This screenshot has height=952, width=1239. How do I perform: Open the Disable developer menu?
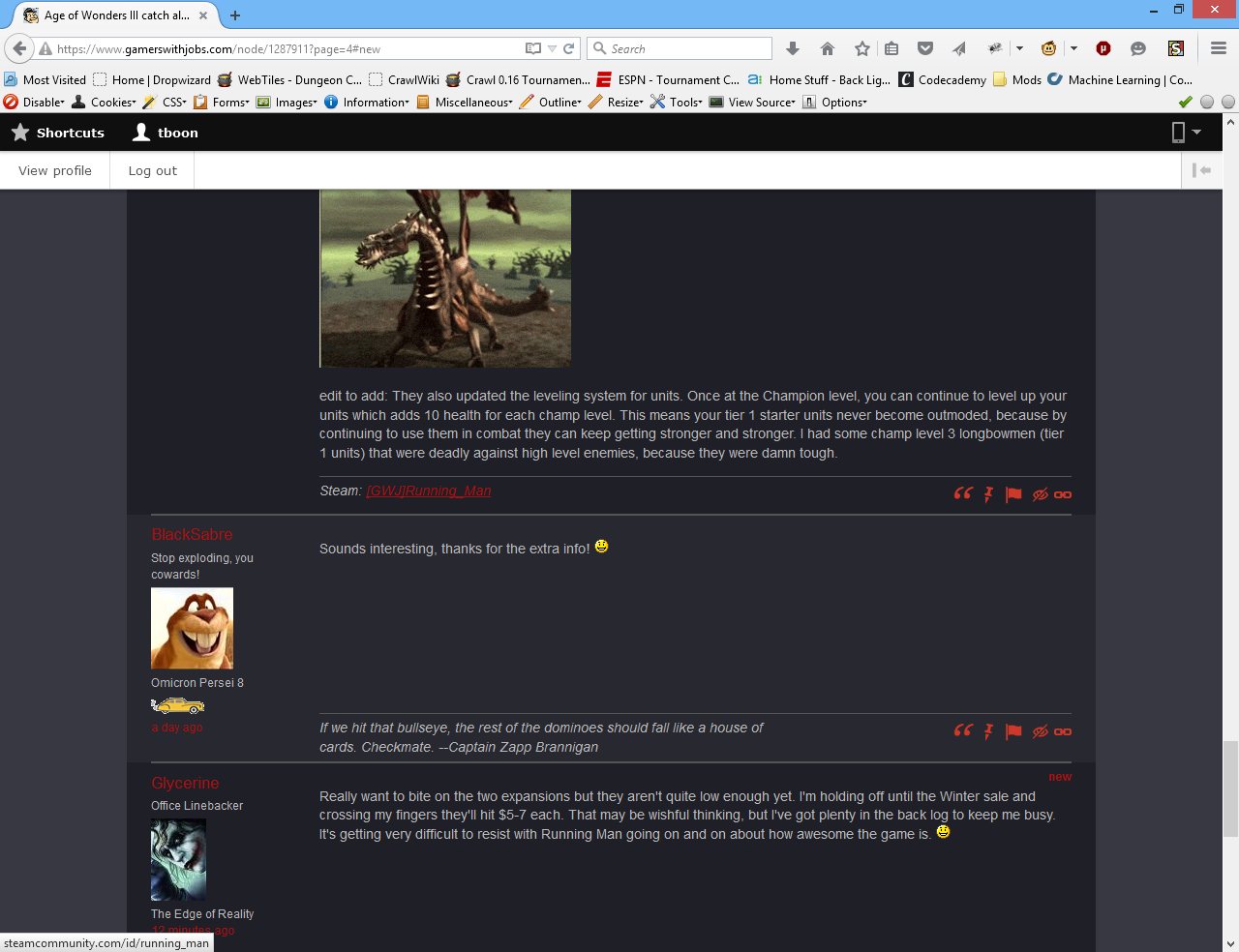34,102
